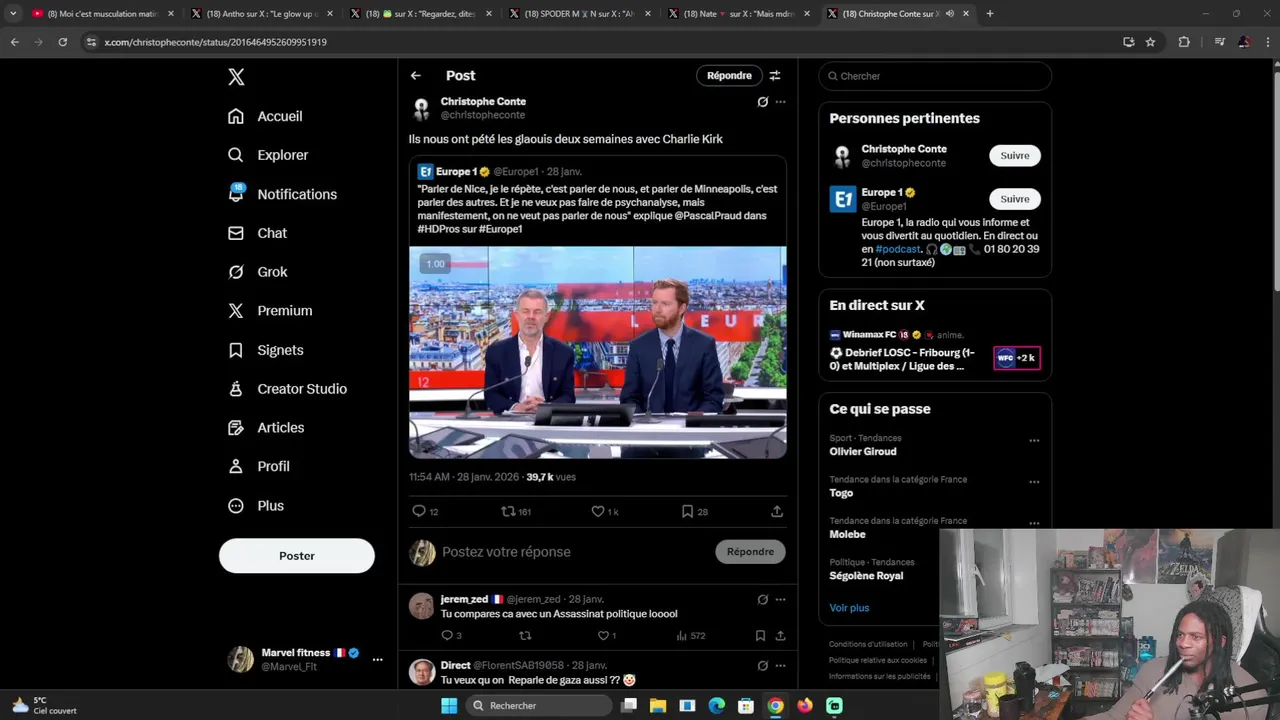Open quoted Europe 1 post text
The height and width of the screenshot is (720, 1280).
(x=597, y=209)
